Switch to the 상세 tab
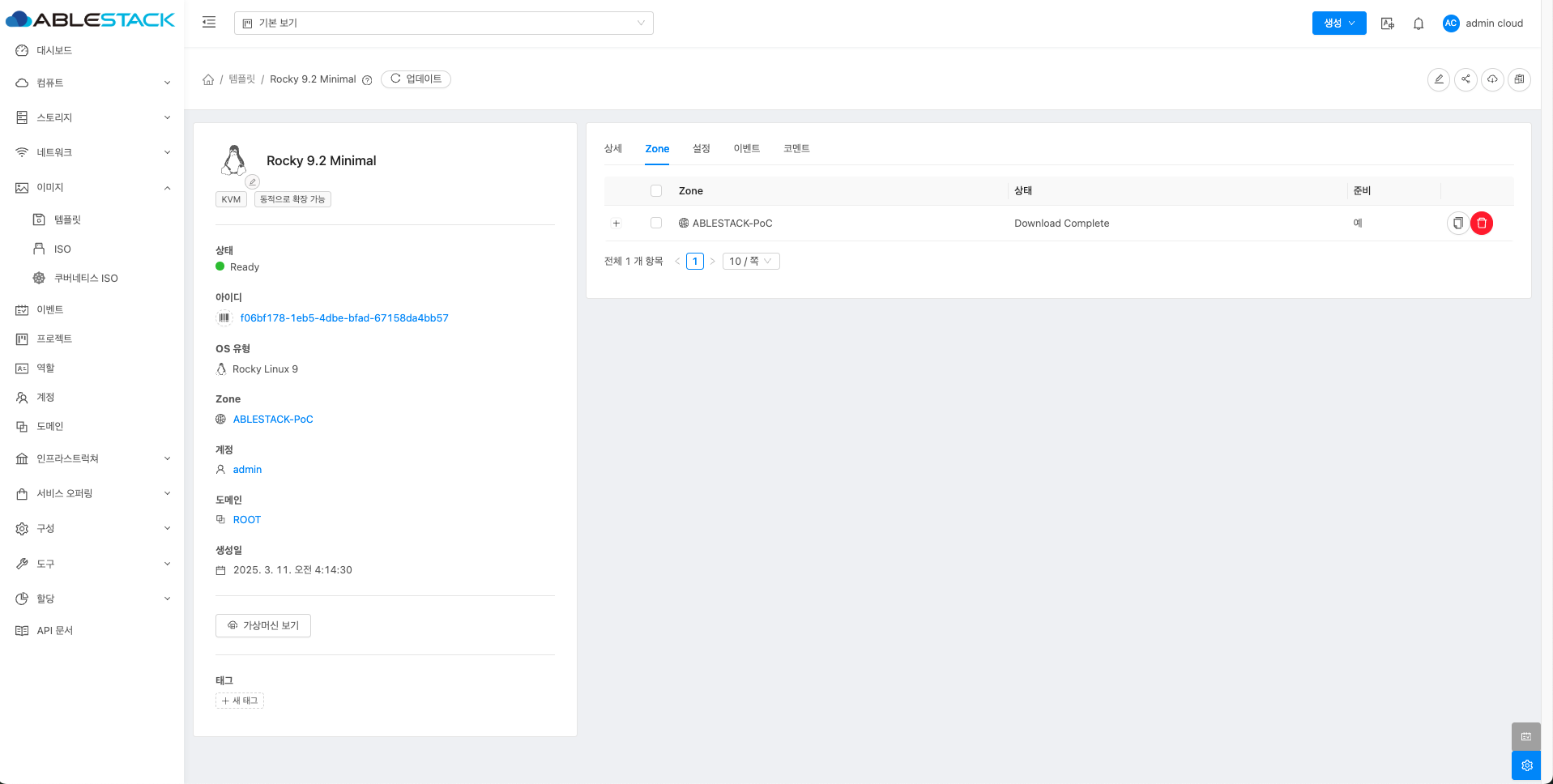 [x=612, y=149]
